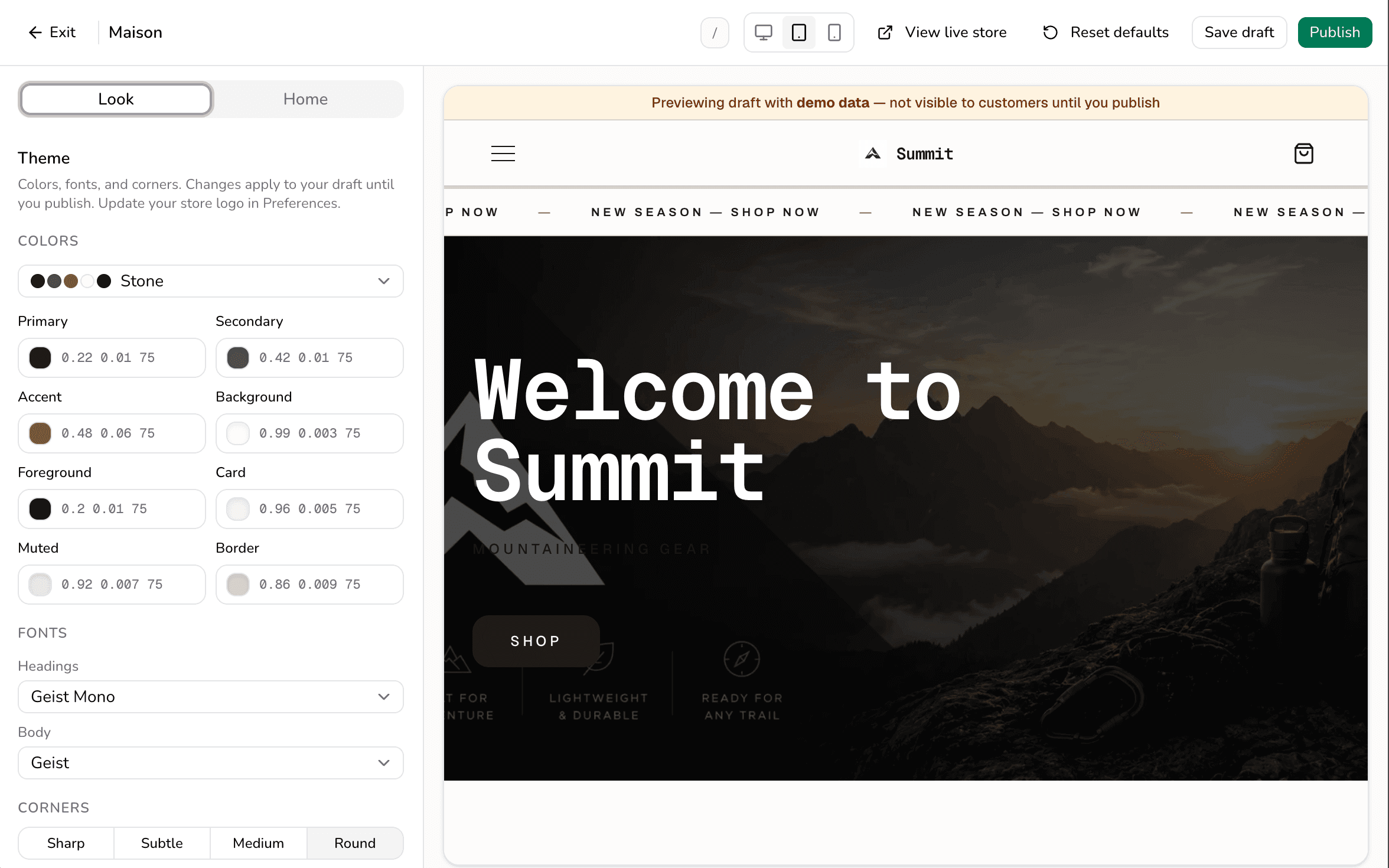
Task: Publish the store theme
Action: tap(1335, 32)
